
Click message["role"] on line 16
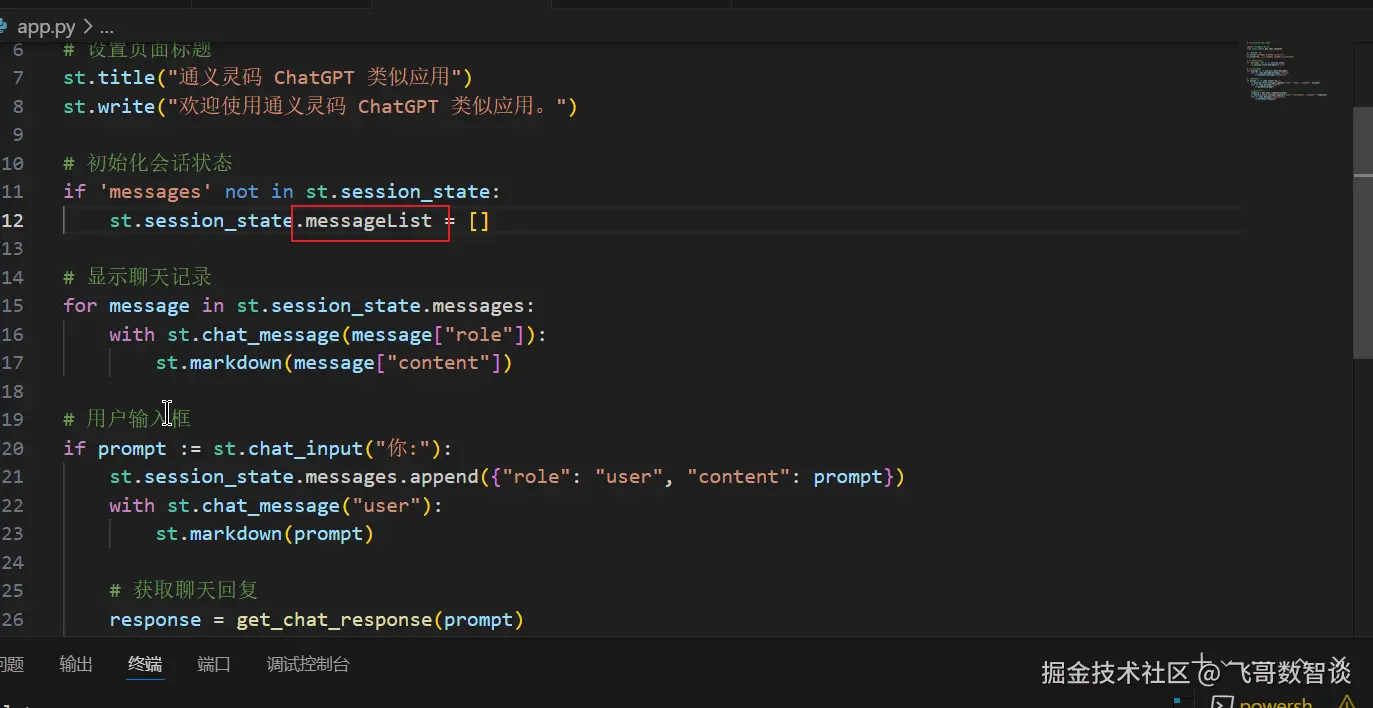(x=438, y=334)
